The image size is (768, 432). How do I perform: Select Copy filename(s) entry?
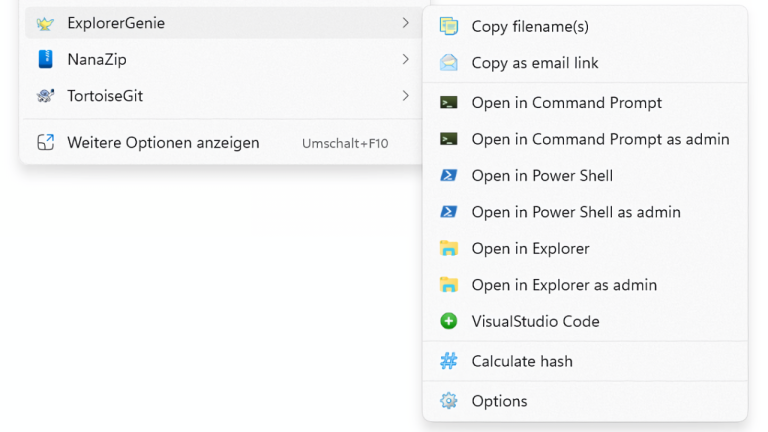[x=585, y=26]
